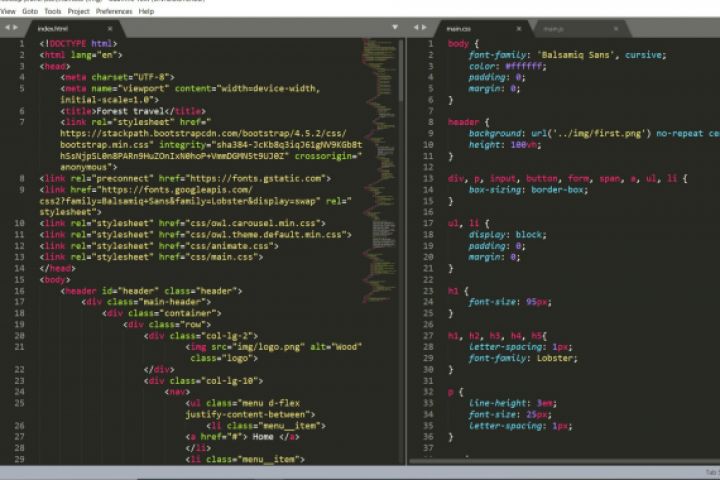Click the img src="img/logo.png" line
The width and height of the screenshot is (720, 480).
pyautogui.click(x=274, y=347)
